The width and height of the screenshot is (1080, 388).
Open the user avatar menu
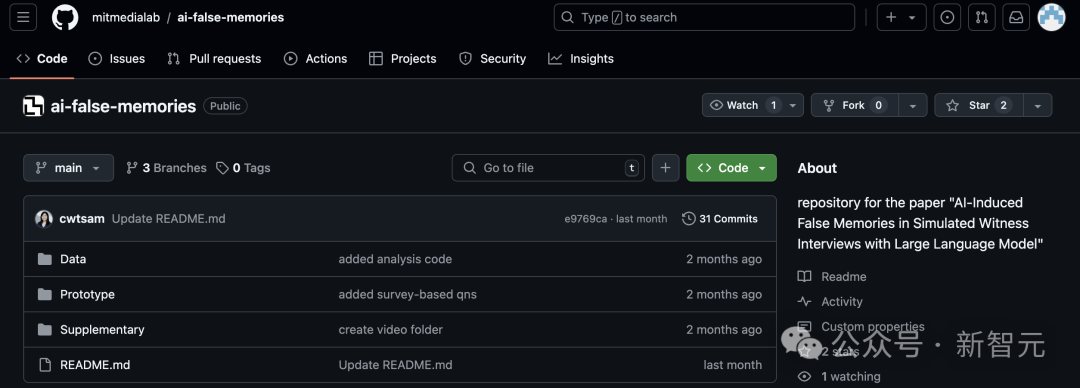pyautogui.click(x=1051, y=17)
